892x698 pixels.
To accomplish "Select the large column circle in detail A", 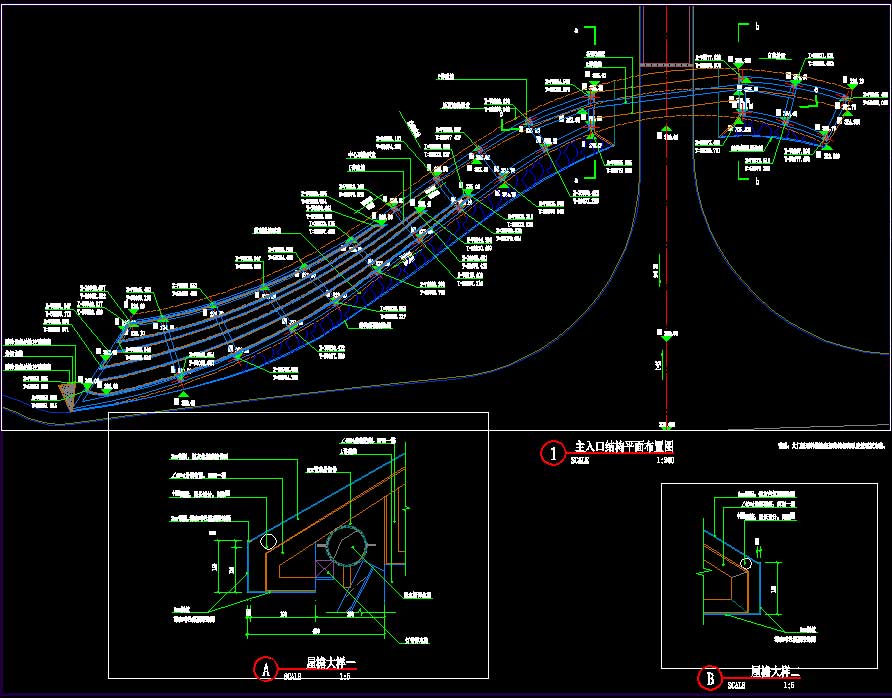I will pos(347,547).
